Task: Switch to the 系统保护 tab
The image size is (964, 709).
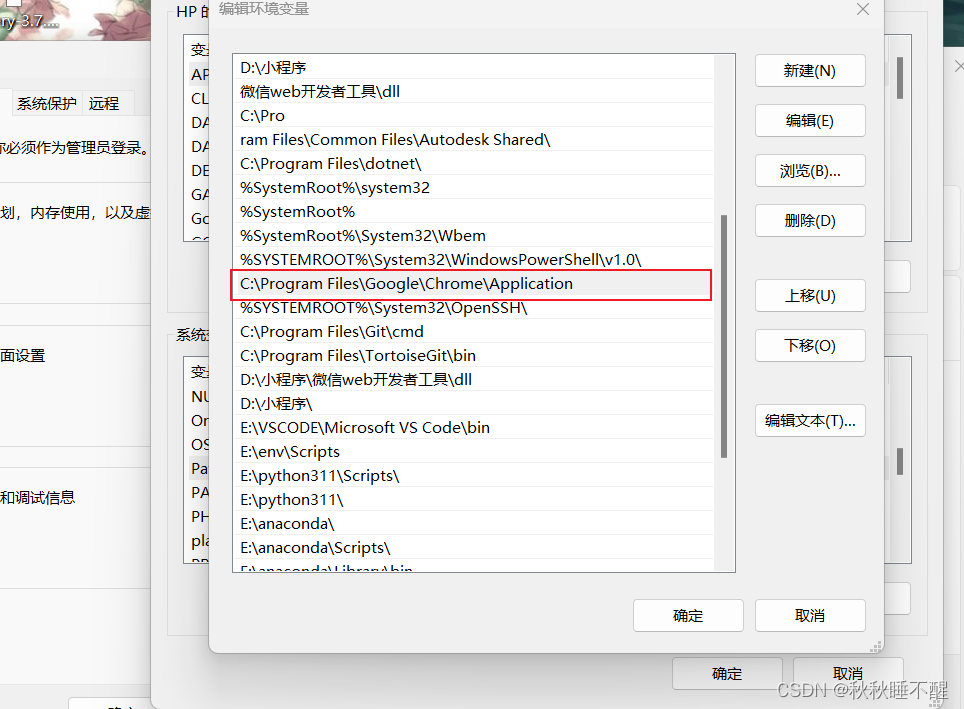Action: click(x=46, y=102)
